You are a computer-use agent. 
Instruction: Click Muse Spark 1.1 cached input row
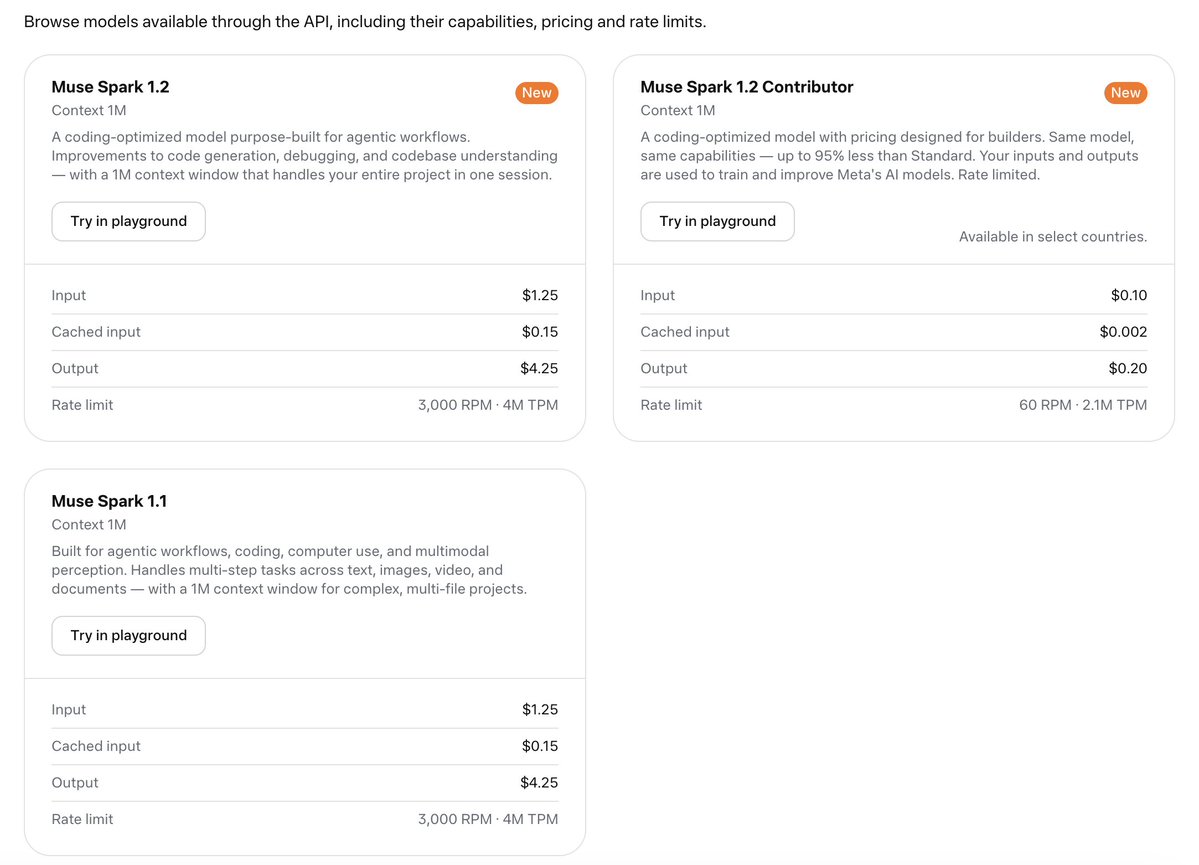tap(305, 746)
